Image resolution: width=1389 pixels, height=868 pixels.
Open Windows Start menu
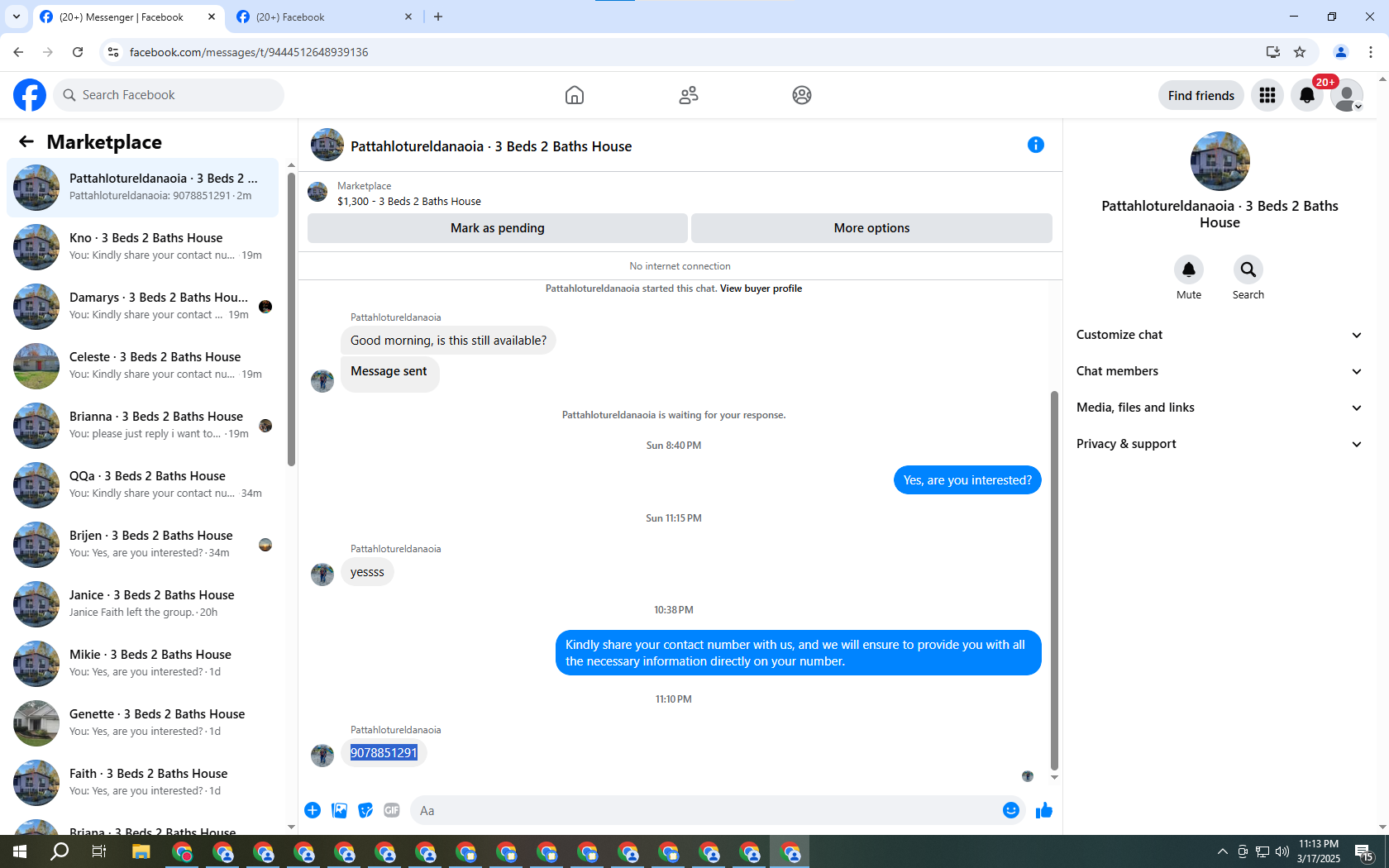(x=20, y=851)
